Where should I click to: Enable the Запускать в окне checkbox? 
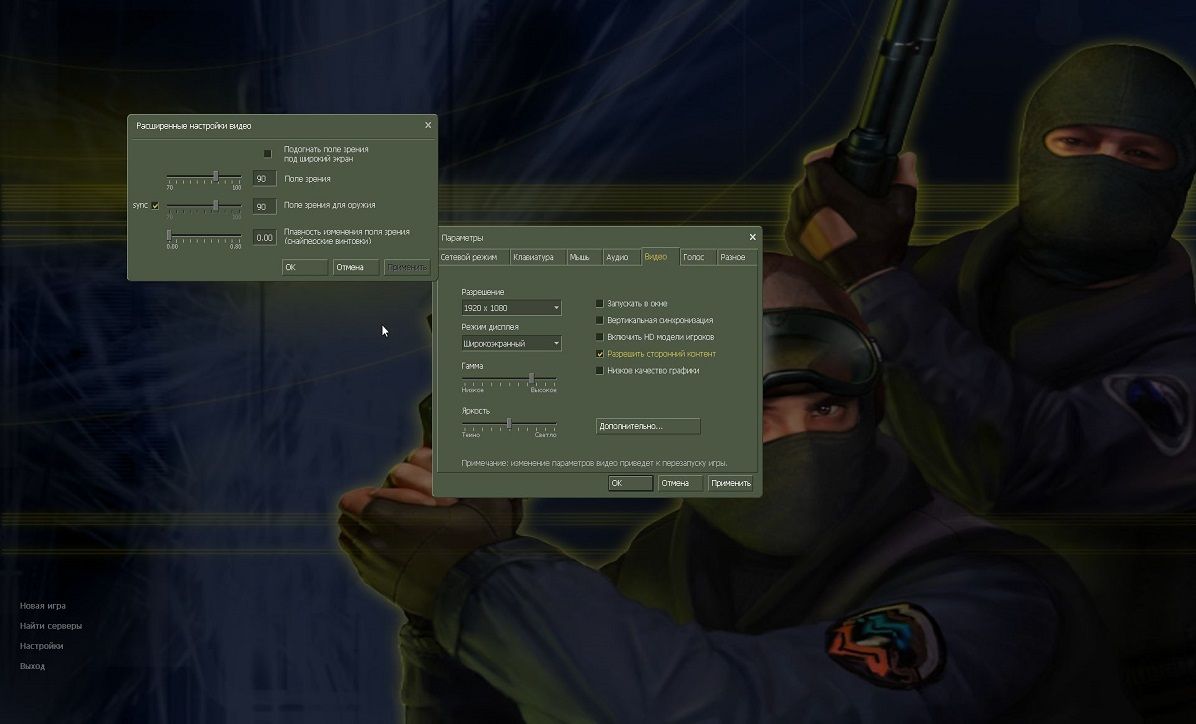[x=600, y=303]
